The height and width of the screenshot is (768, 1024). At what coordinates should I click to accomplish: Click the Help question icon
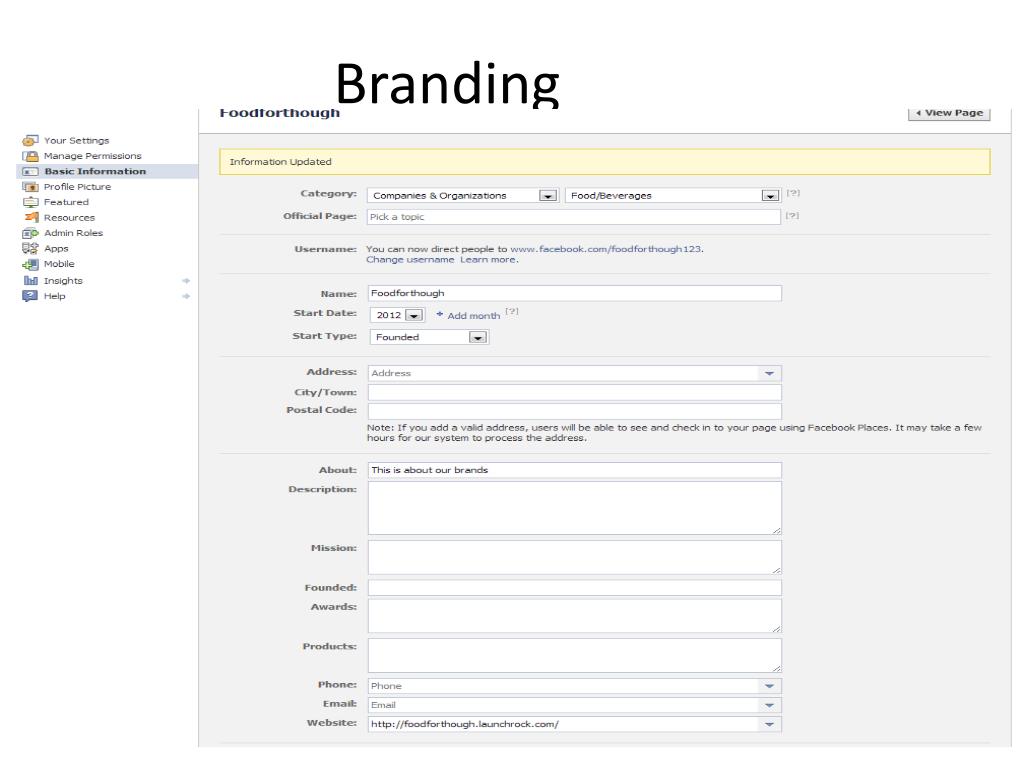click(30, 296)
